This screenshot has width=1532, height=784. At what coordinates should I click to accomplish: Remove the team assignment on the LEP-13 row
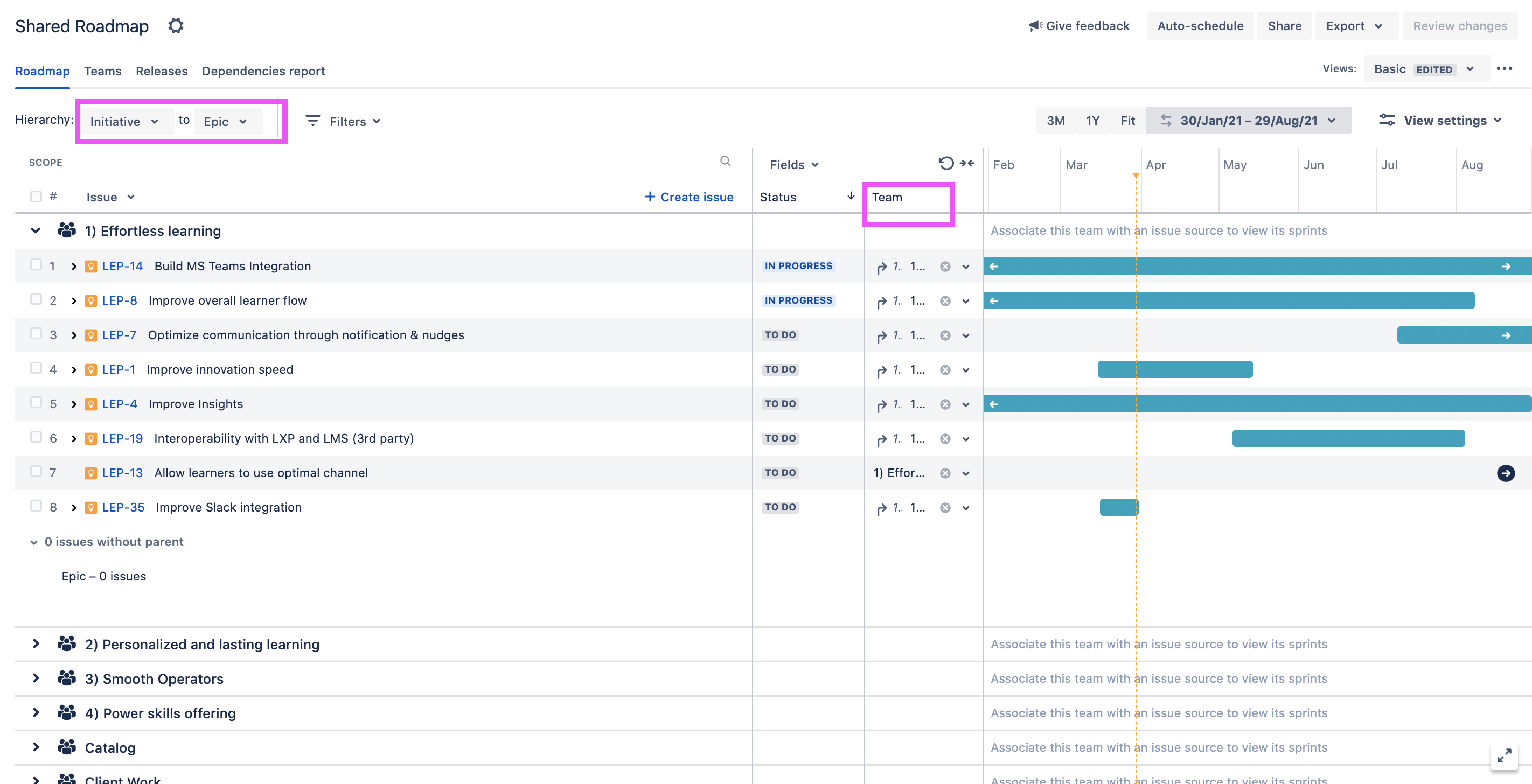(945, 473)
